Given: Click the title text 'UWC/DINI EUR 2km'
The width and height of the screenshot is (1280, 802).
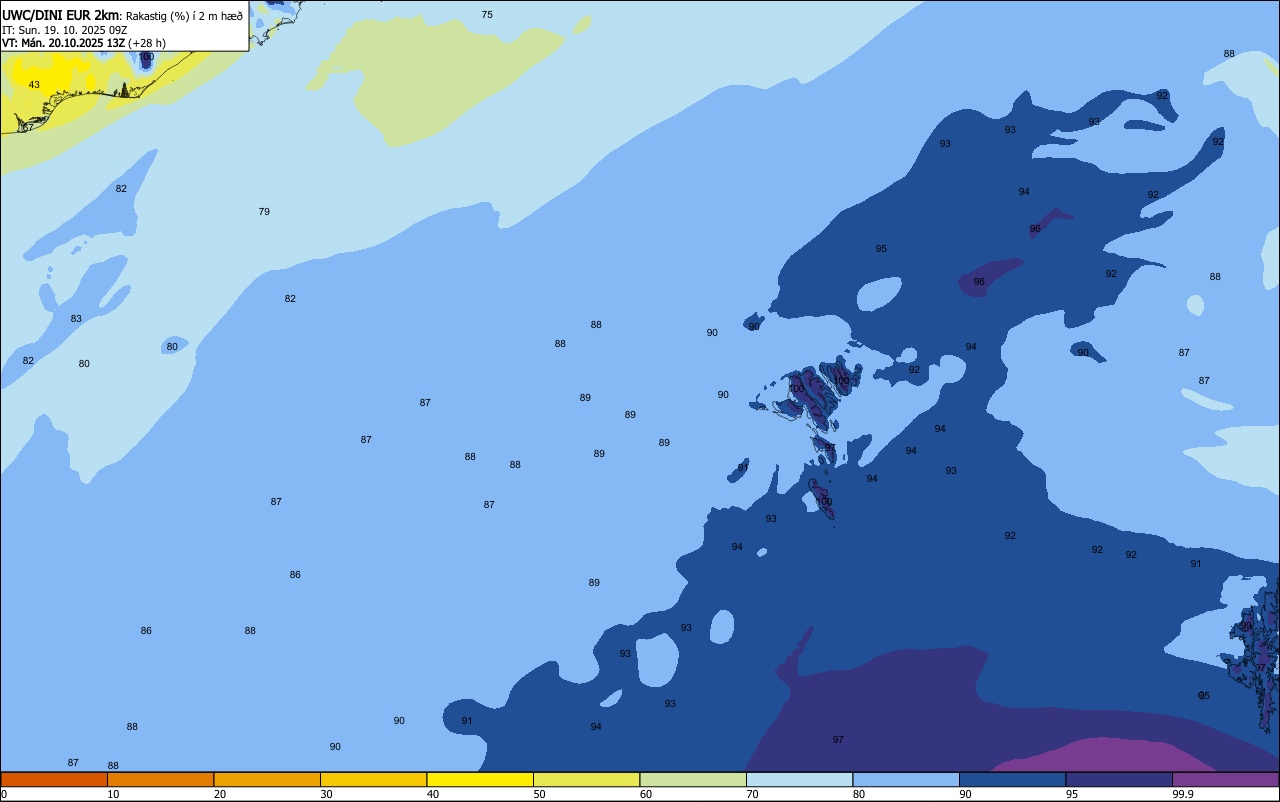Looking at the screenshot, I should pyautogui.click(x=60, y=15).
